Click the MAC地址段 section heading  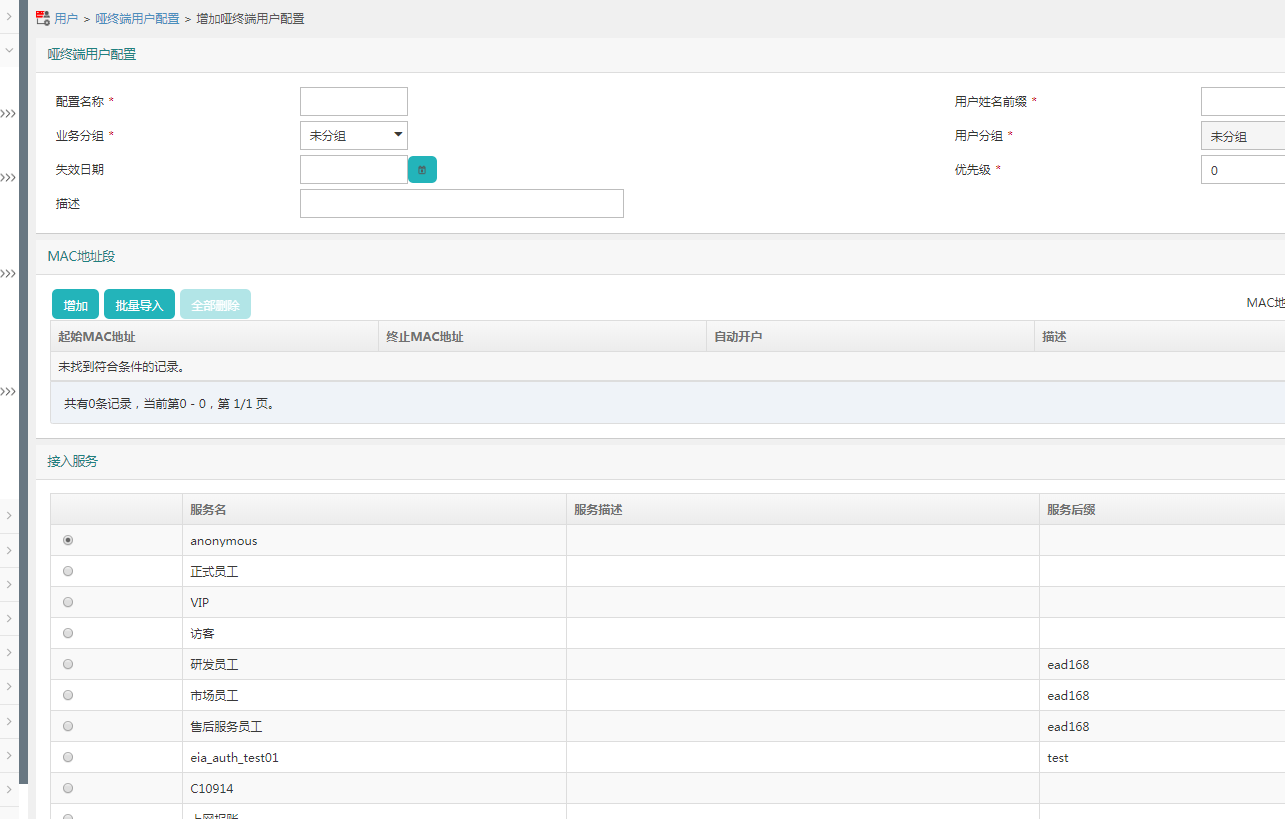pos(82,256)
